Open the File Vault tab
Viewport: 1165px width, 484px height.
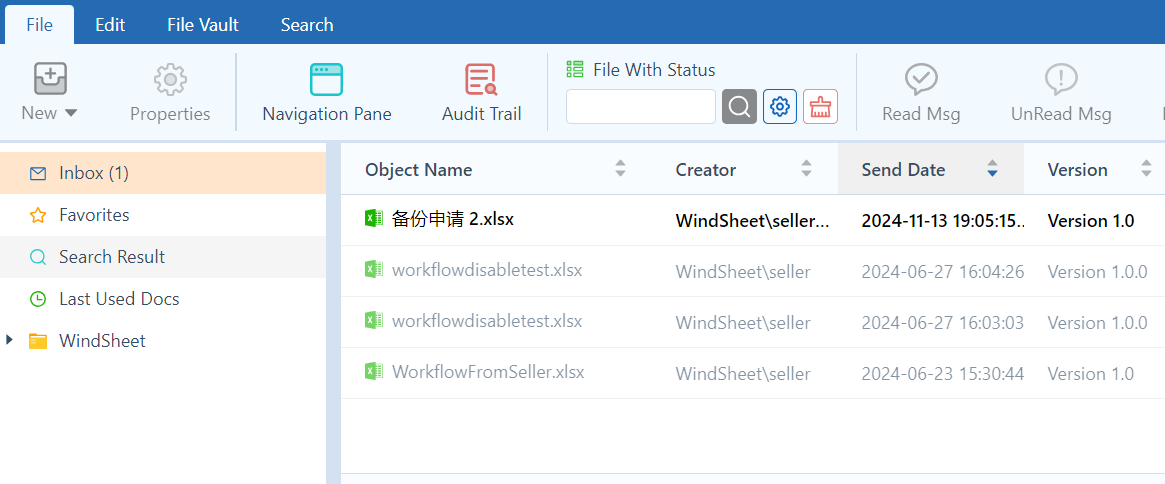click(203, 25)
